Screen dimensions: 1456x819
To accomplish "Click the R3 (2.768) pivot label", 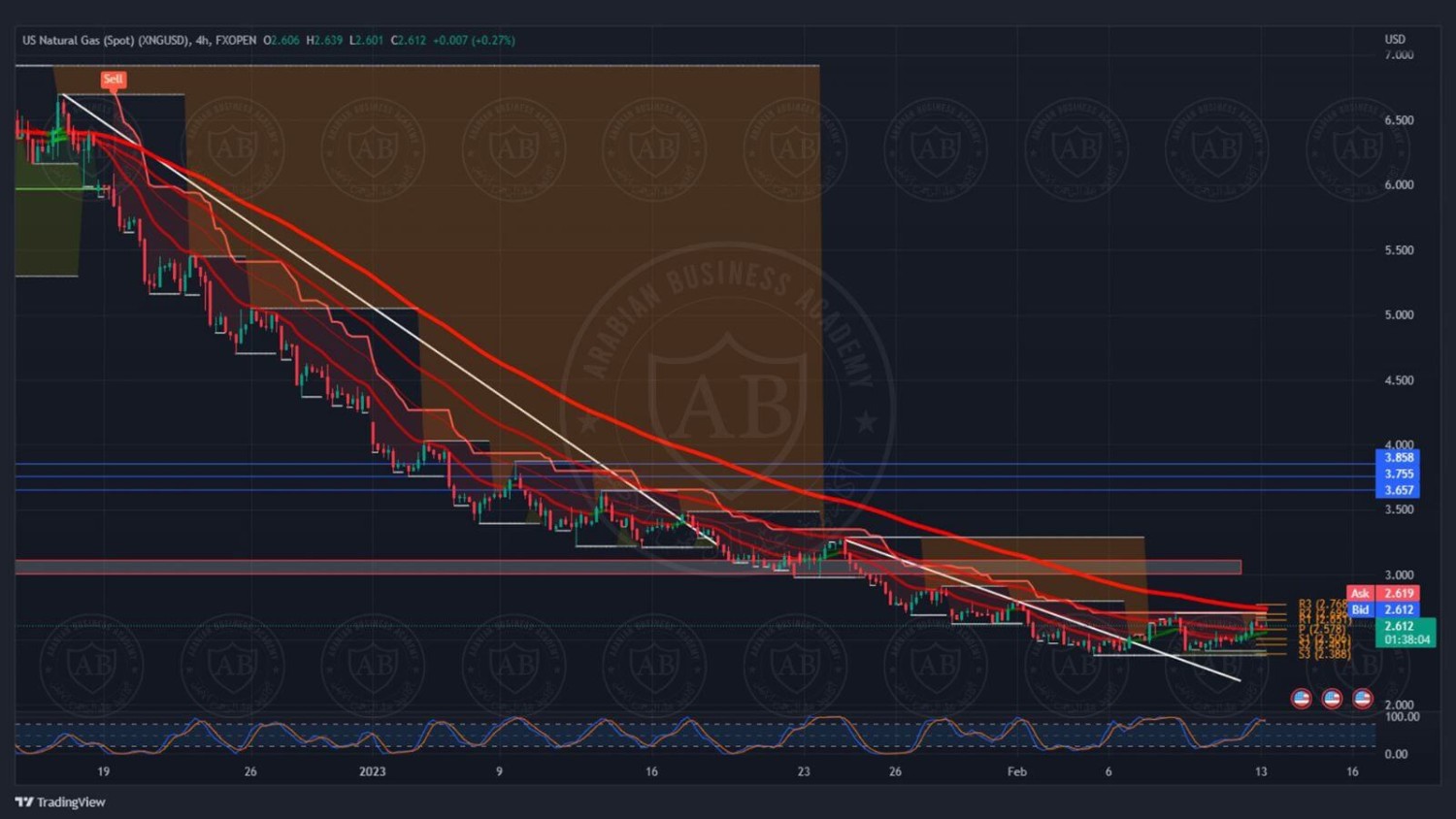I will pyautogui.click(x=1323, y=605).
